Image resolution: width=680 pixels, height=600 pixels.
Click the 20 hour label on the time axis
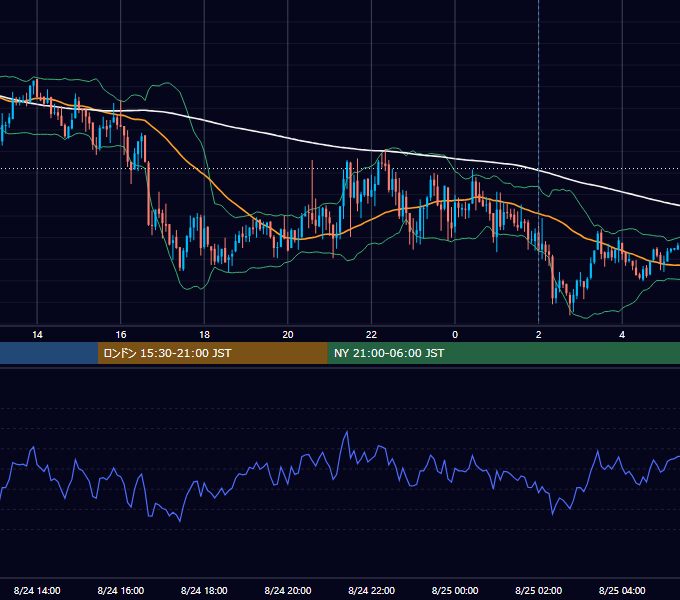[x=288, y=335]
